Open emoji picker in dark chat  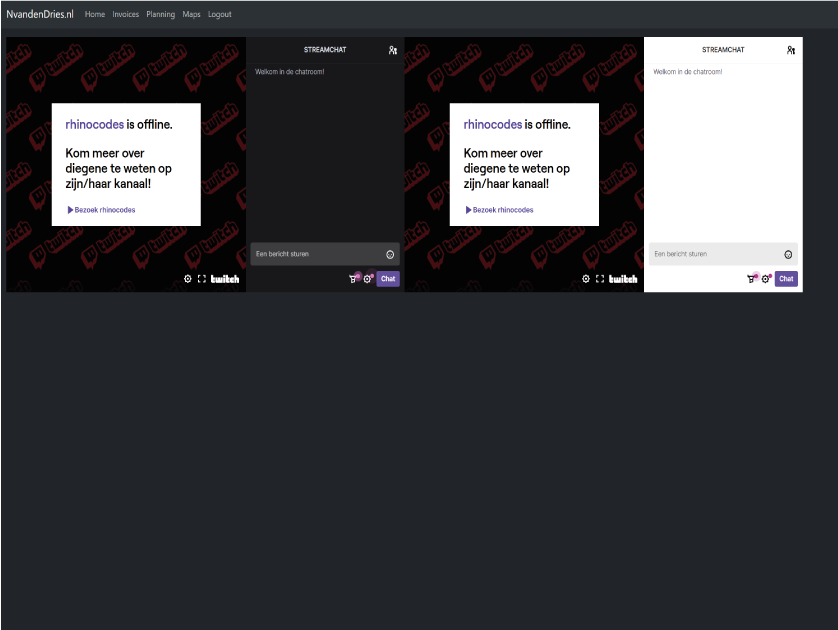(x=390, y=254)
